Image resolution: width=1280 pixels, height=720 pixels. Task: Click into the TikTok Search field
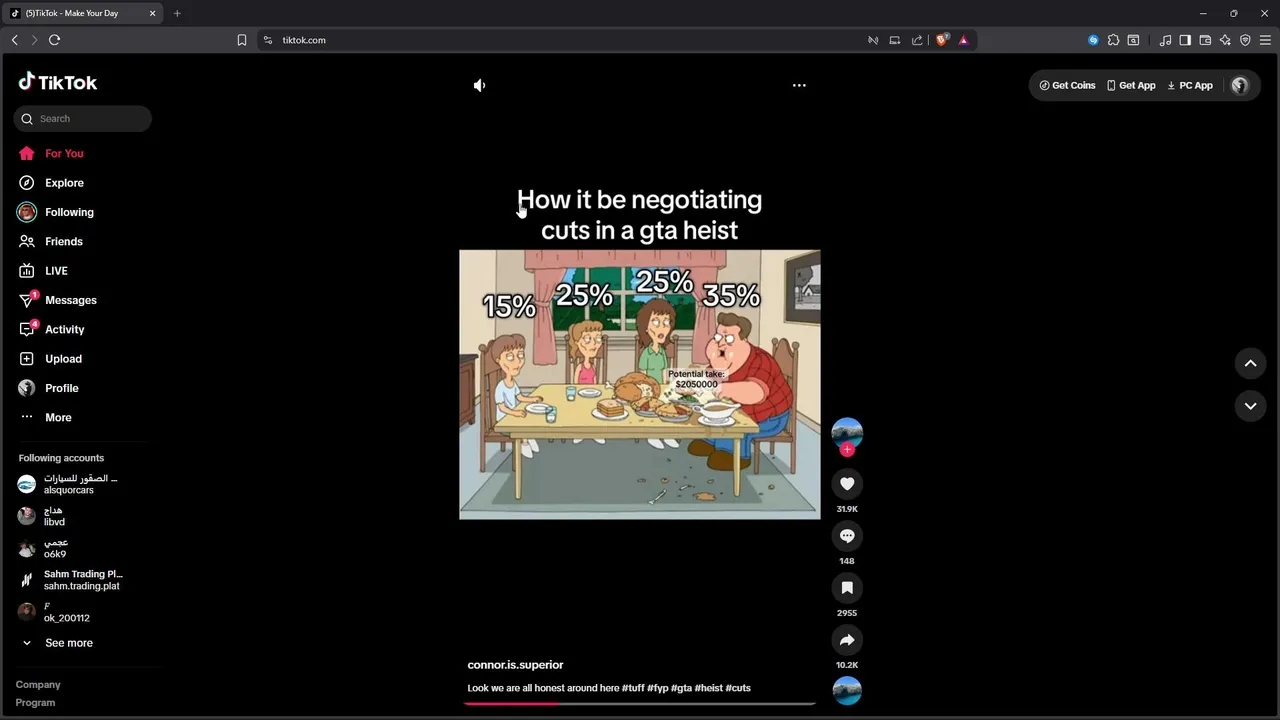[83, 119]
